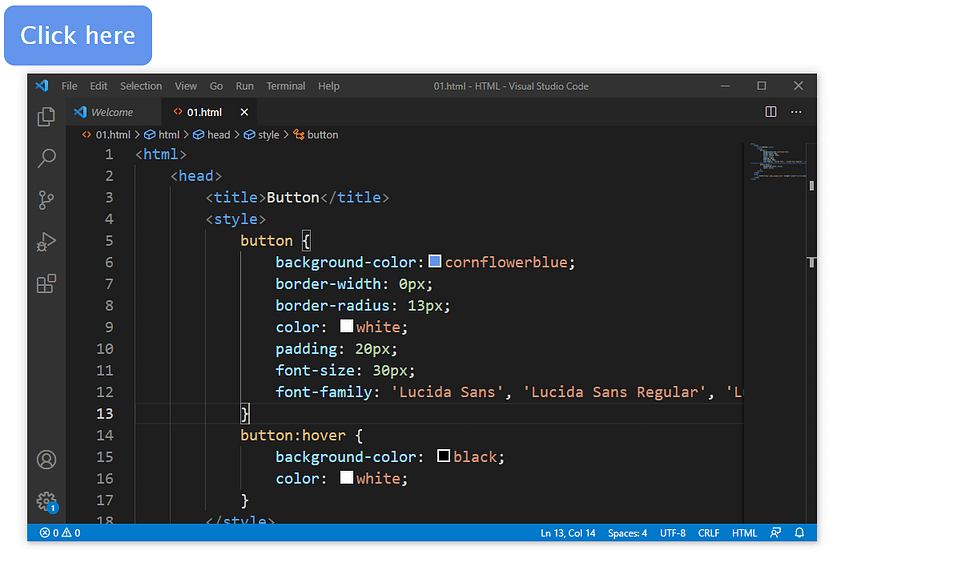The image size is (978, 562).
Task: Click the "<title>Button</title>" line
Action: coord(297,198)
